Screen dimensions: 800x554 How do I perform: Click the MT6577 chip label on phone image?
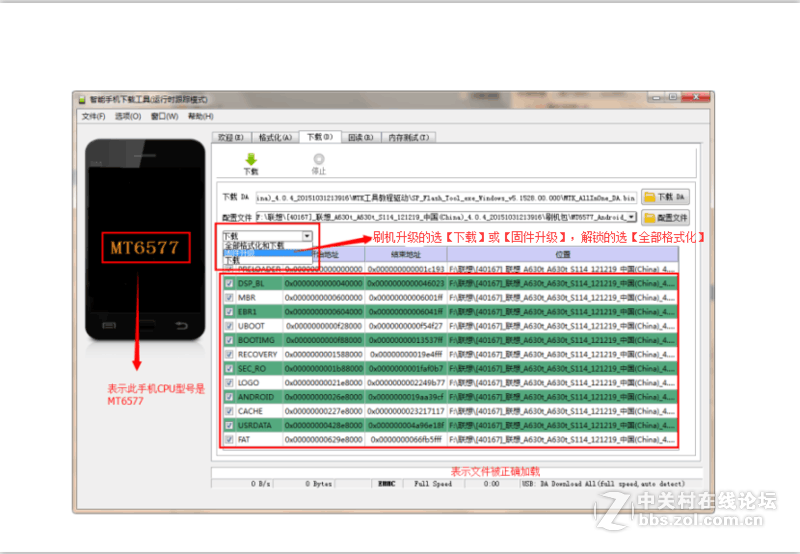point(145,248)
